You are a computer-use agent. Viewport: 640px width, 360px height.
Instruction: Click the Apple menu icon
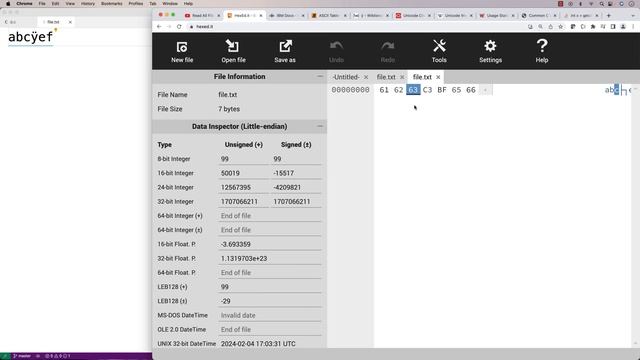click(8, 4)
